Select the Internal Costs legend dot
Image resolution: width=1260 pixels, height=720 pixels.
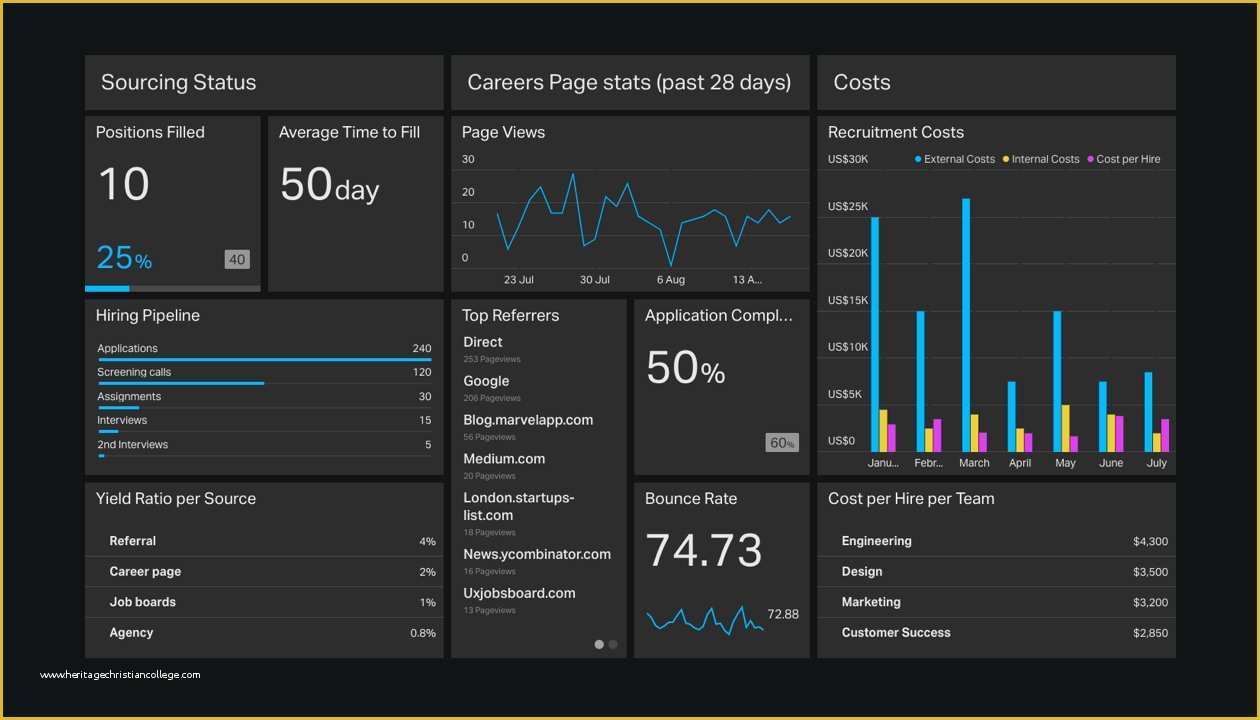1006,159
